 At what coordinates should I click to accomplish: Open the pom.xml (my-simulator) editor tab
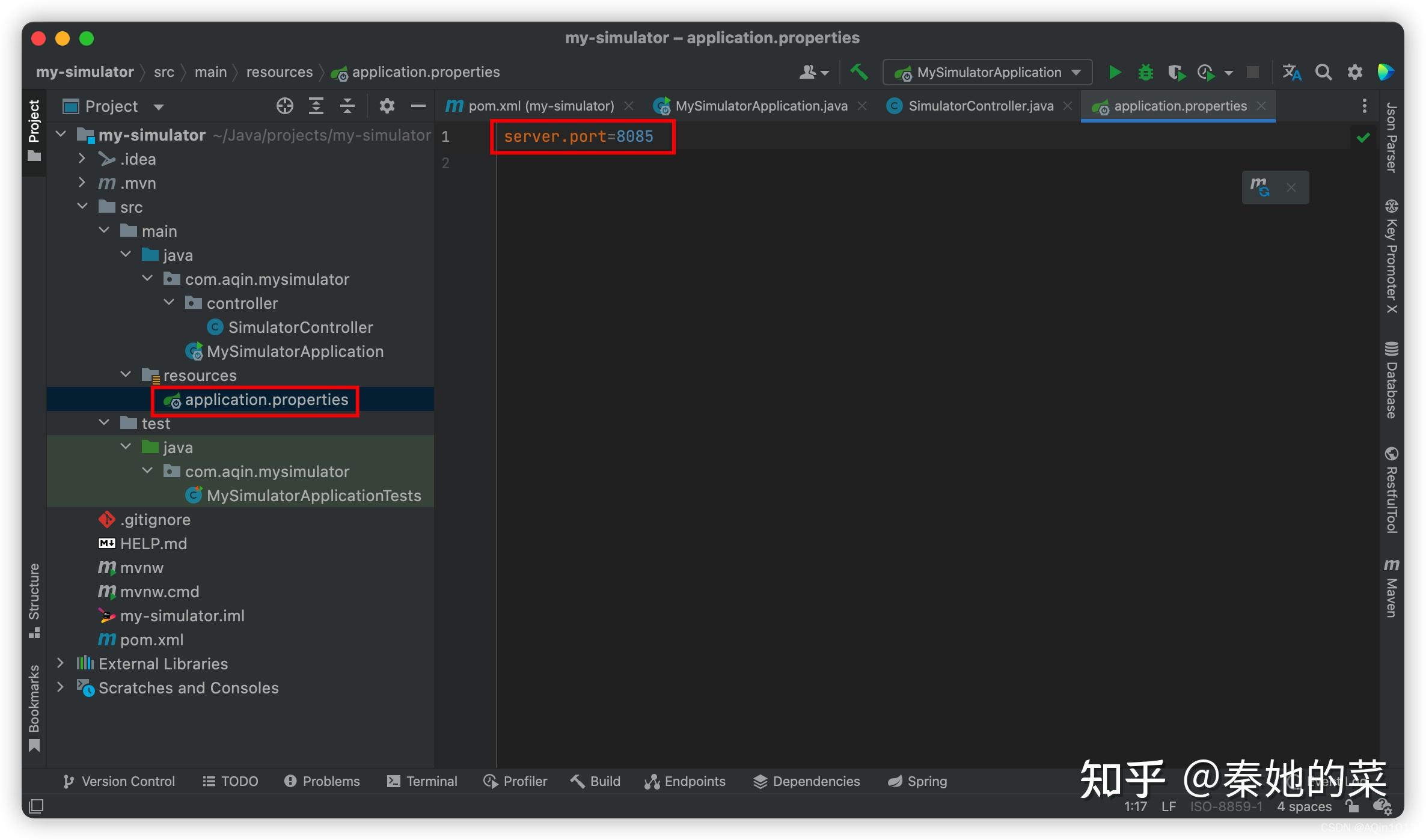pos(540,106)
